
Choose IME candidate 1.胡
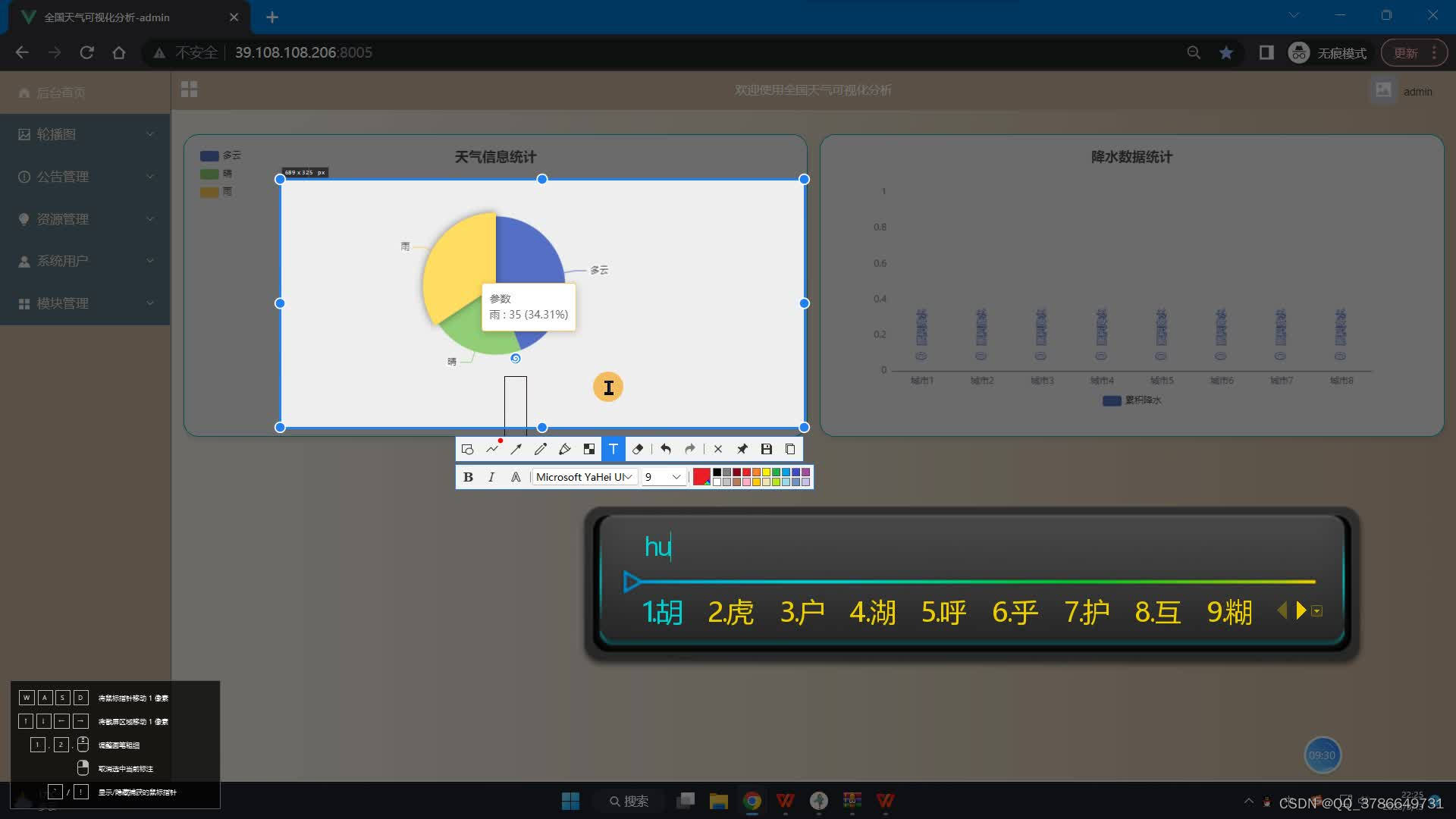(663, 612)
